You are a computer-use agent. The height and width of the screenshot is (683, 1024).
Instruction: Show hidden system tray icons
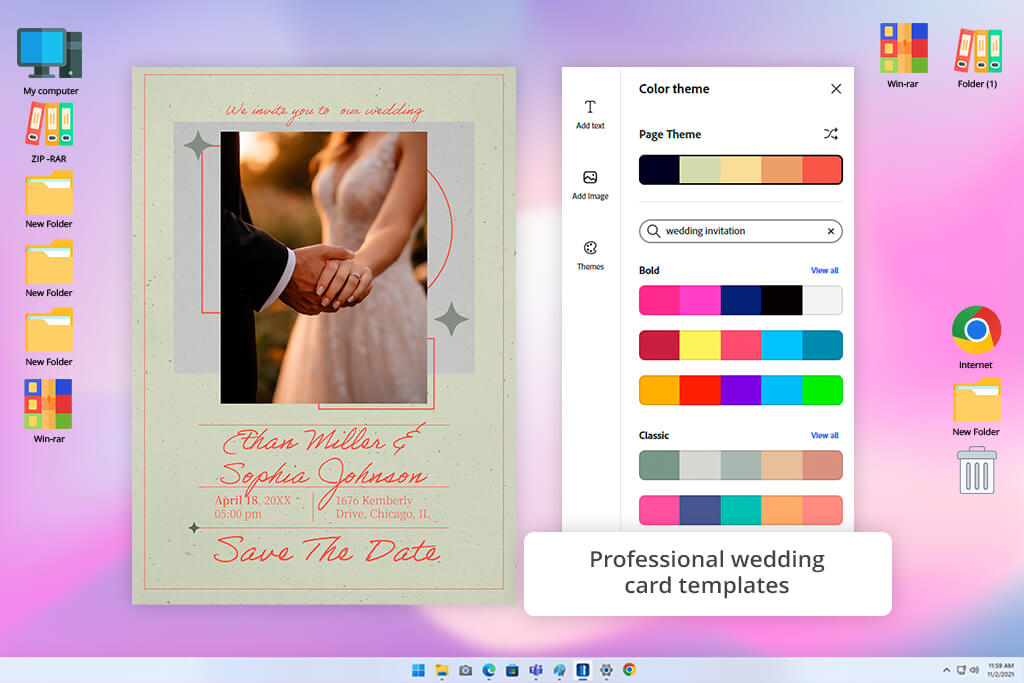click(946, 670)
